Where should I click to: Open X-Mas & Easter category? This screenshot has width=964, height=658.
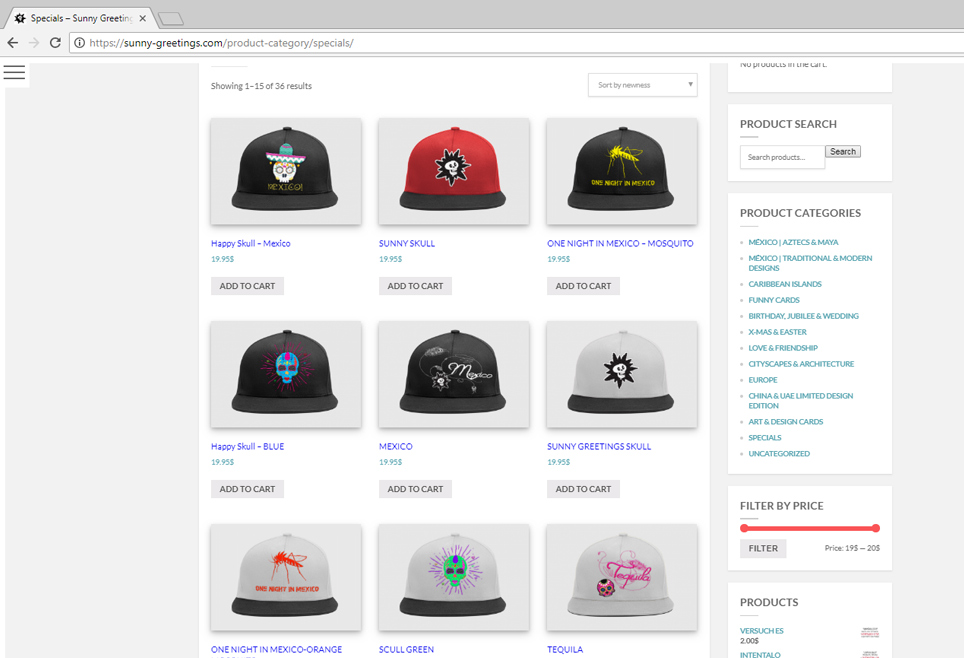click(778, 332)
